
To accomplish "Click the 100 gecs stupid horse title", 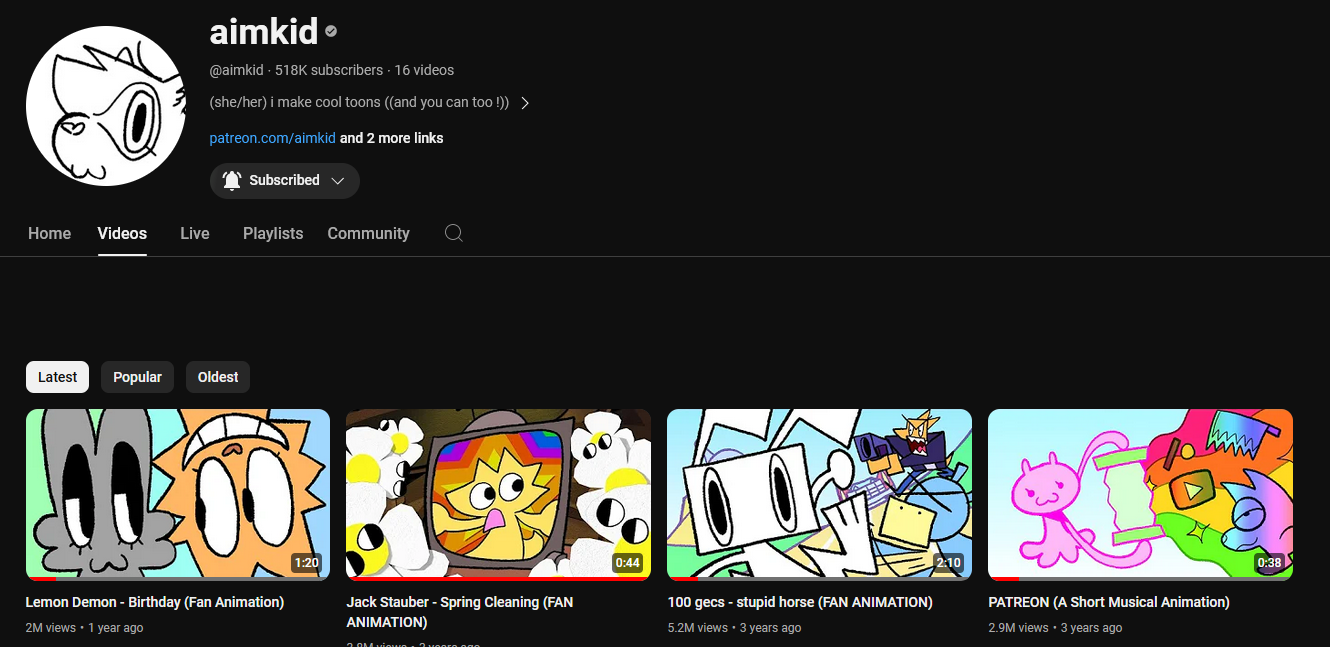I will 799,602.
